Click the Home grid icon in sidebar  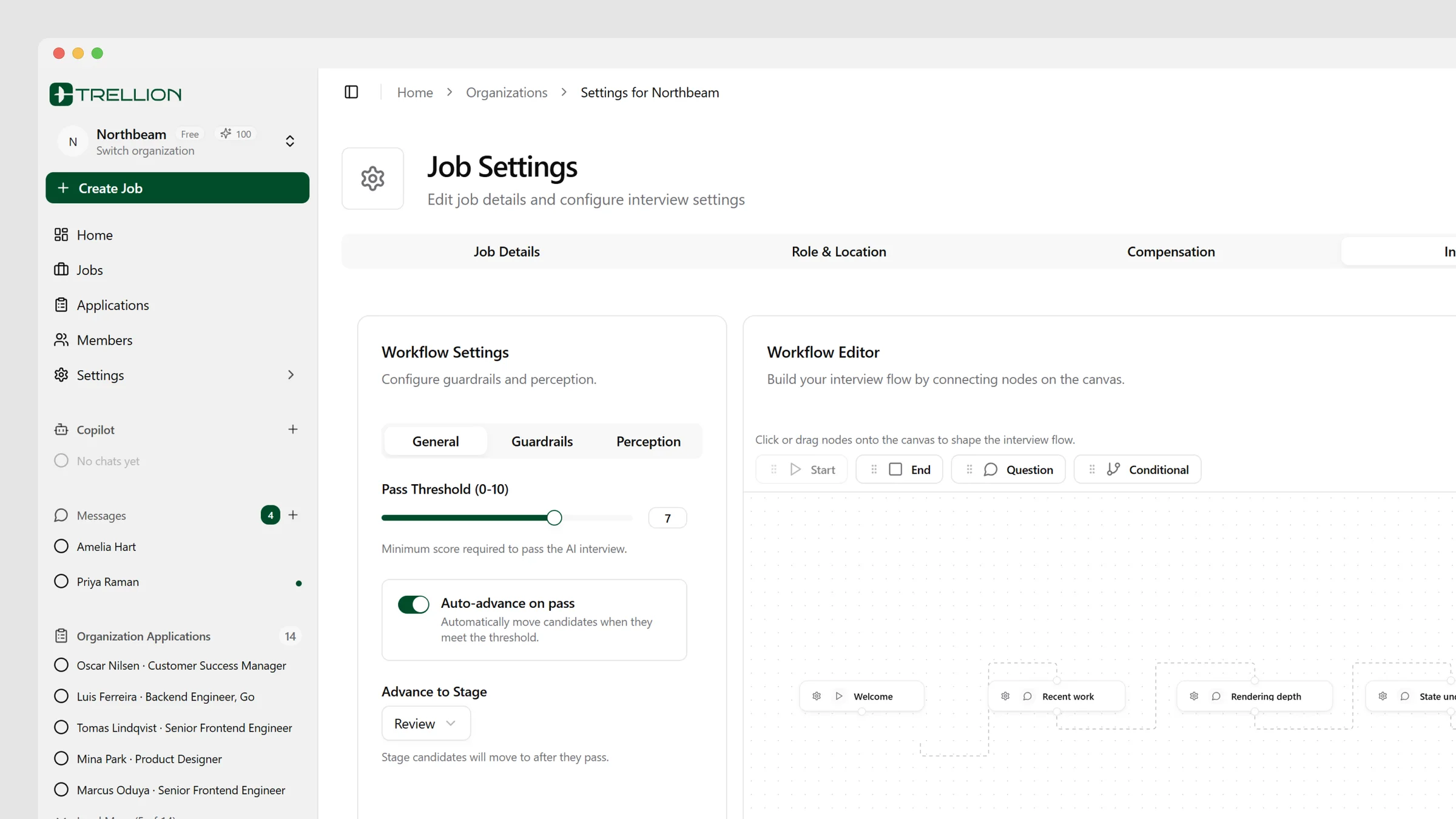coord(61,235)
